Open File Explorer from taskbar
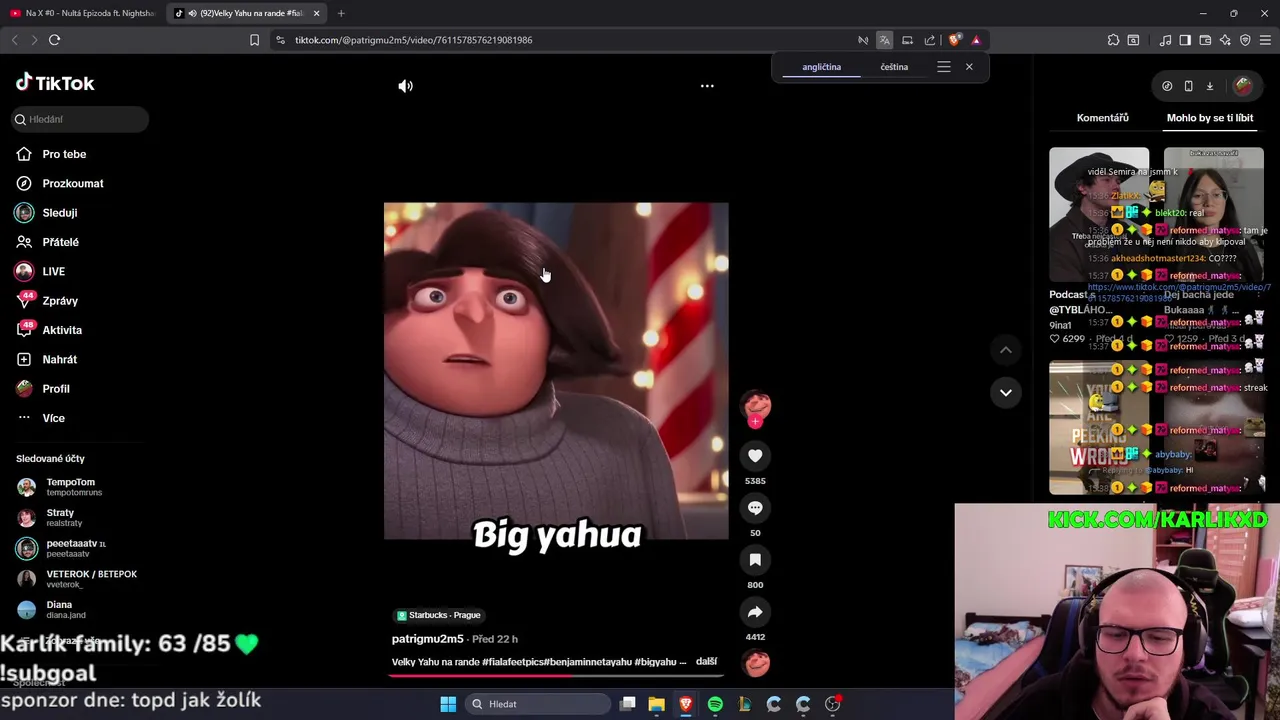Screen dimensions: 1280x720 point(656,704)
